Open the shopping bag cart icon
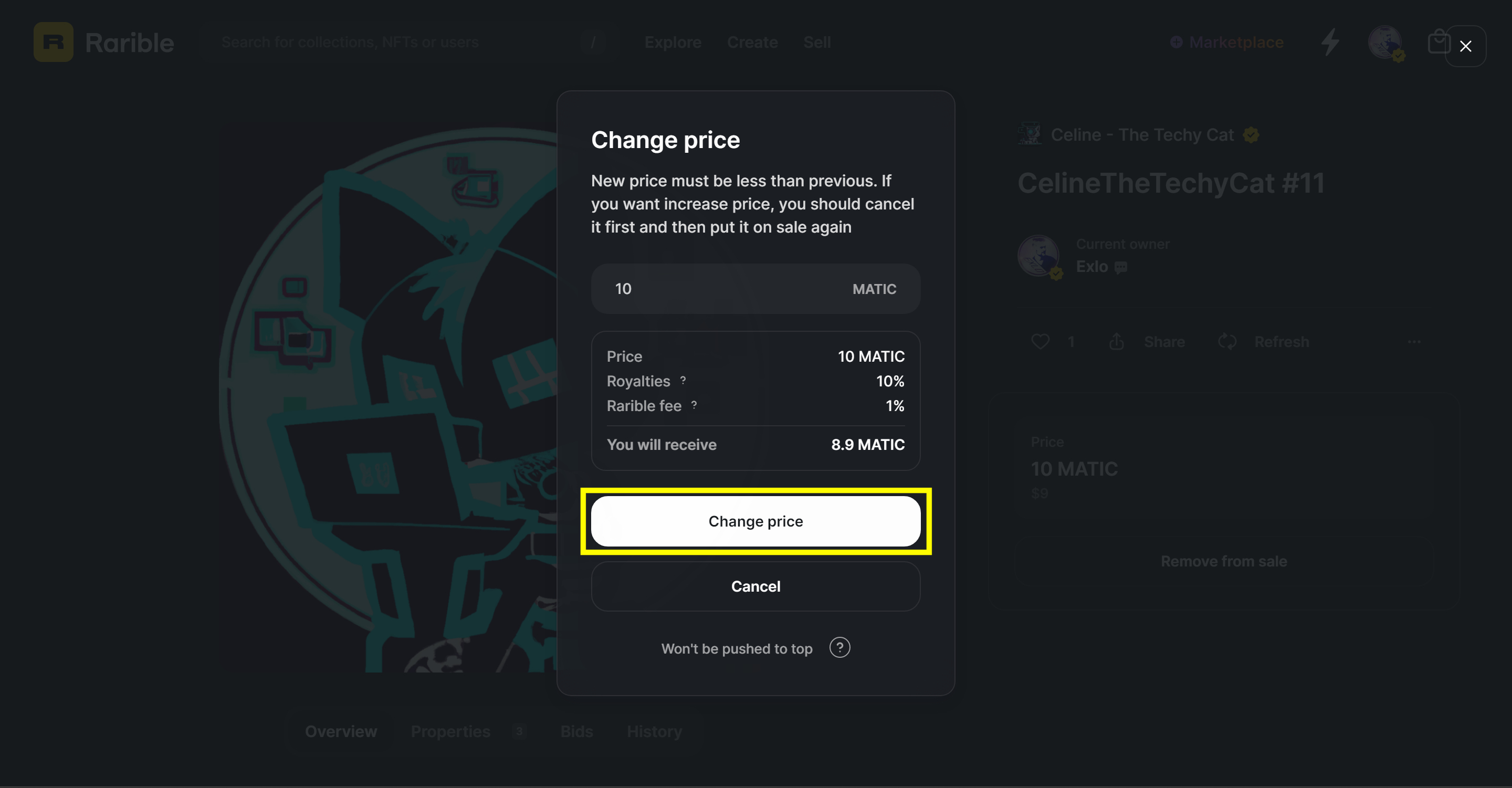This screenshot has height=788, width=1512. (x=1438, y=42)
